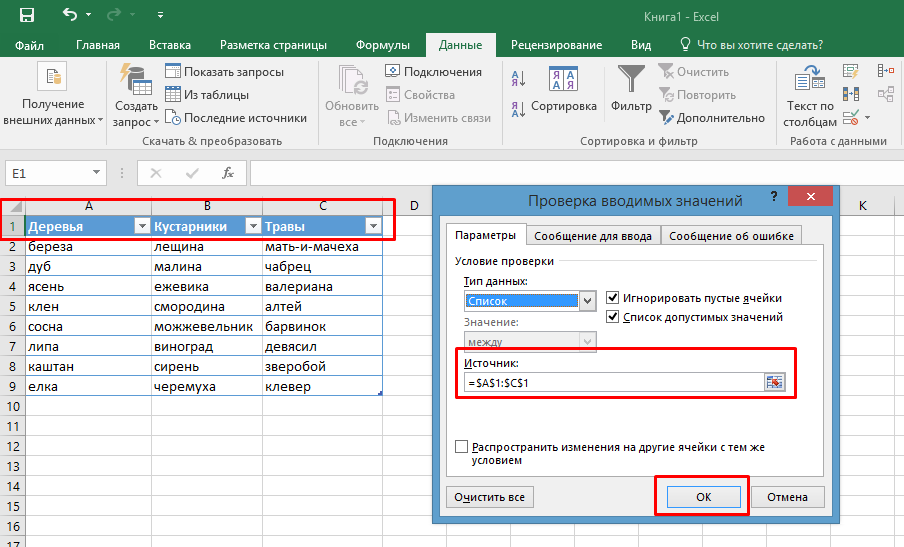
Task: Click the Refresh All icon
Action: point(352,80)
